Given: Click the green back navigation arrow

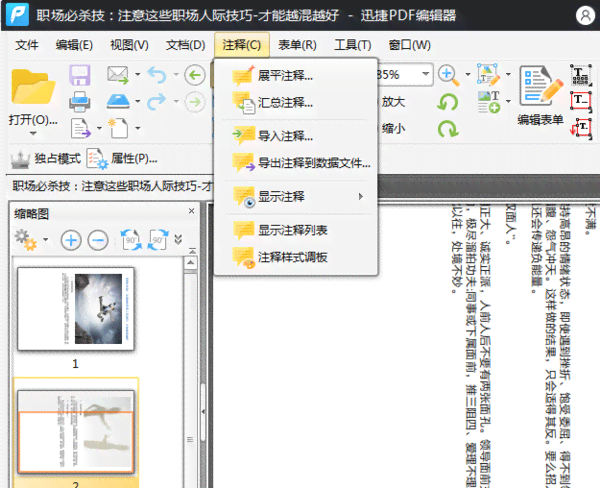Looking at the screenshot, I should [195, 75].
